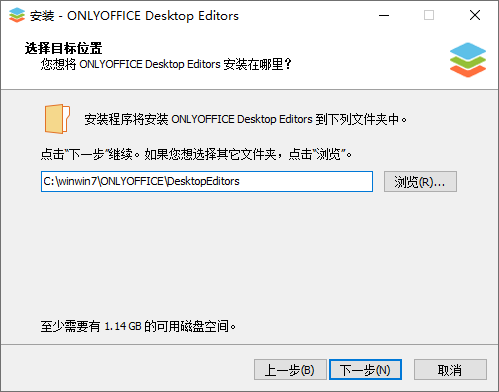Click the window title 安装 - ONLYOFFICE Desktop Editors

click(x=134, y=16)
